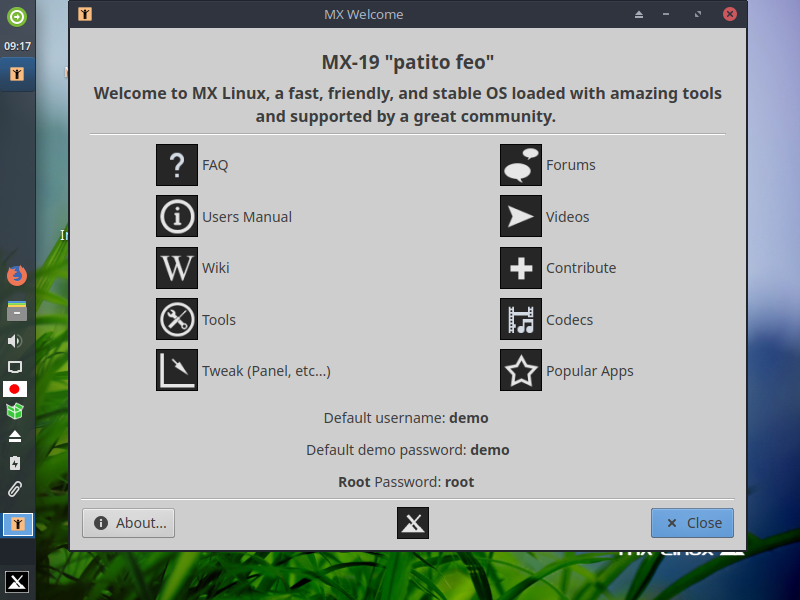Click the 09:17 panel clock
The image size is (800, 600).
[17, 46]
